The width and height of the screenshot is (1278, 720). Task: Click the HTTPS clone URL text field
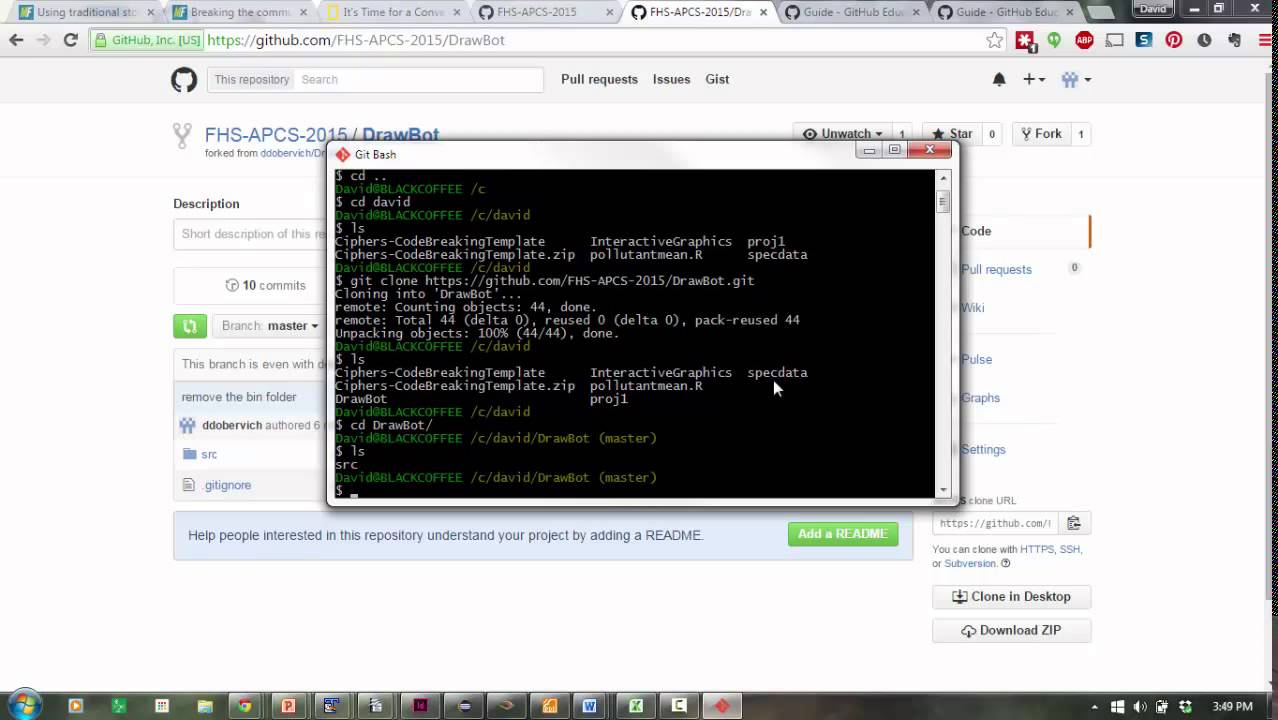pos(995,523)
